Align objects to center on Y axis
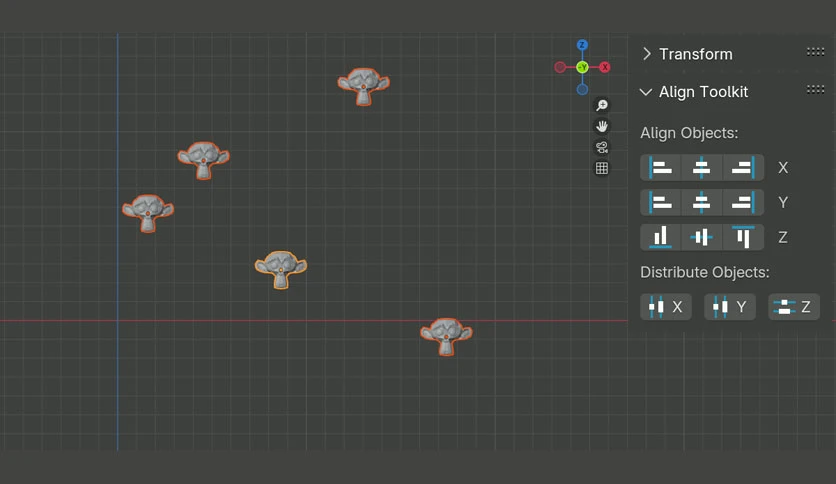This screenshot has height=484, width=836. (702, 203)
